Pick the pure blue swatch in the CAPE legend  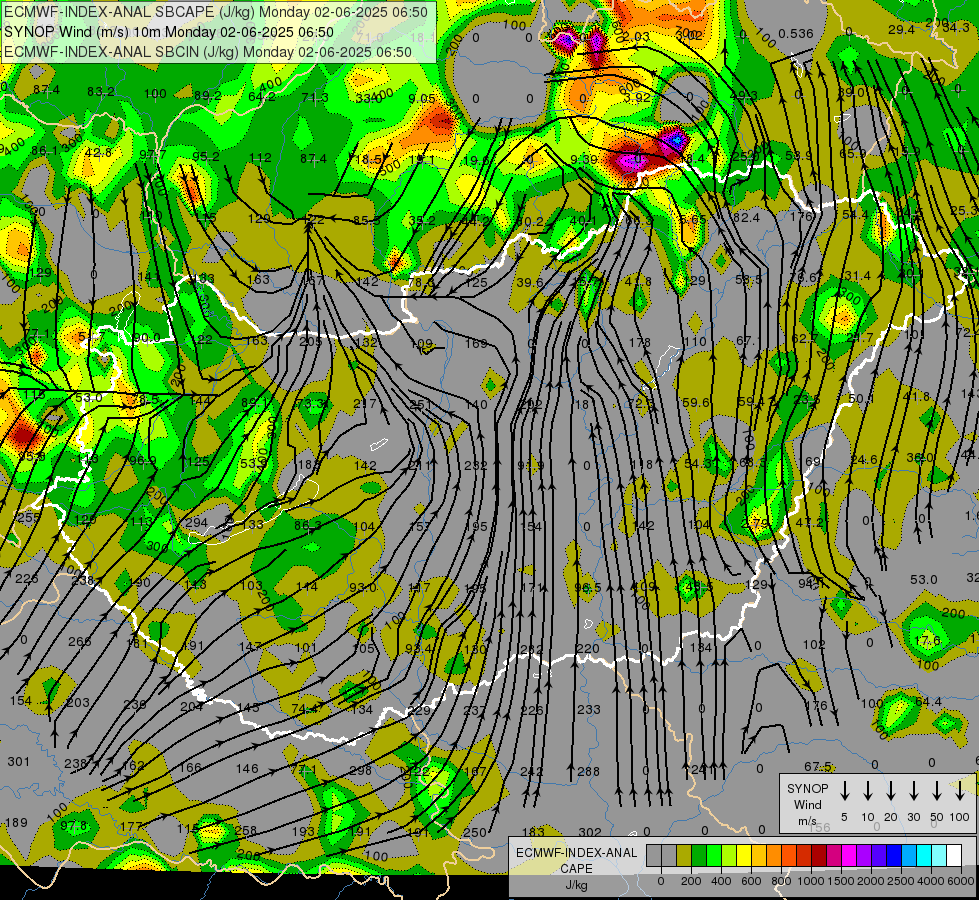click(893, 855)
